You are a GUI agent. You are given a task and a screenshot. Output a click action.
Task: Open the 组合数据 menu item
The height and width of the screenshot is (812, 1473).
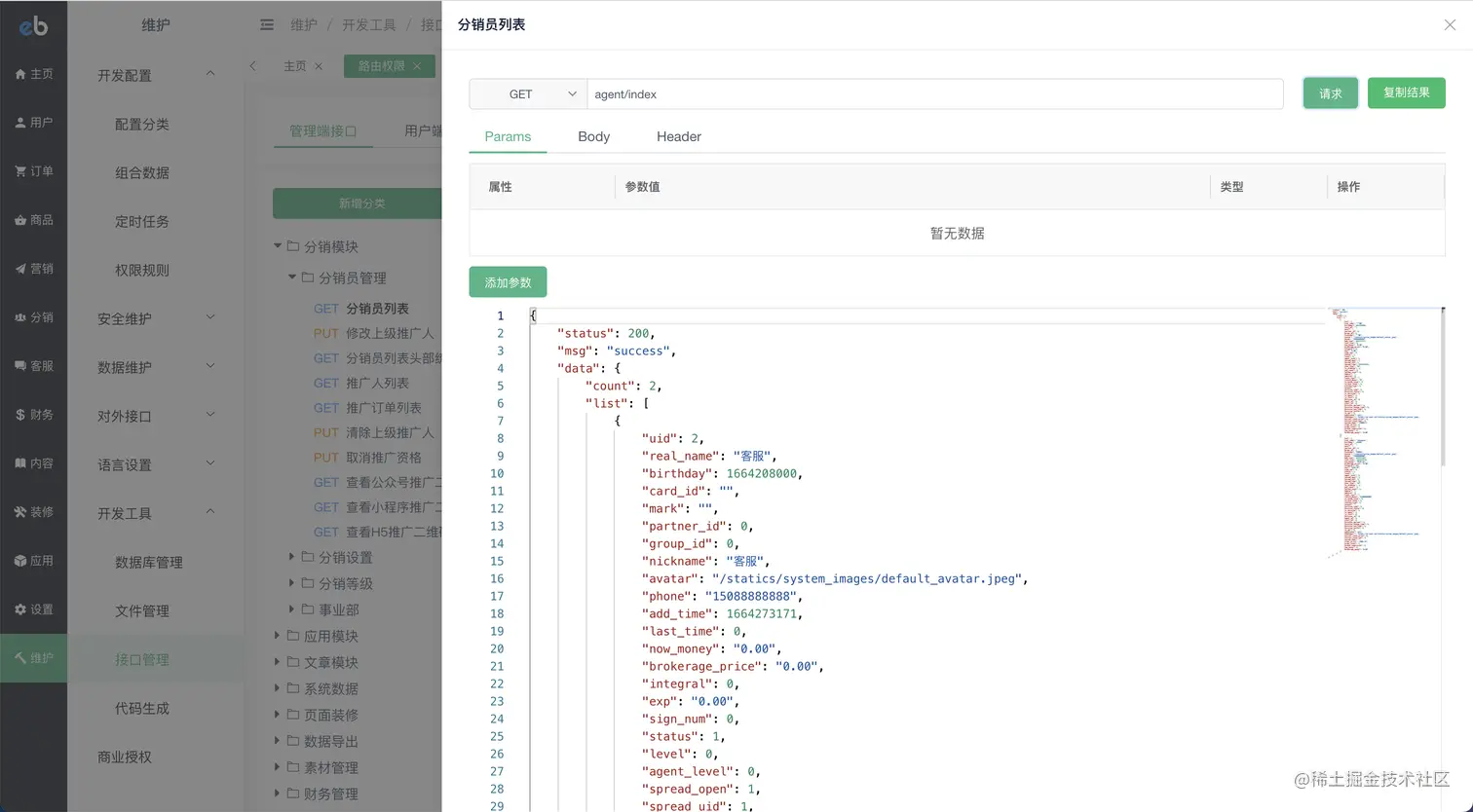point(142,172)
